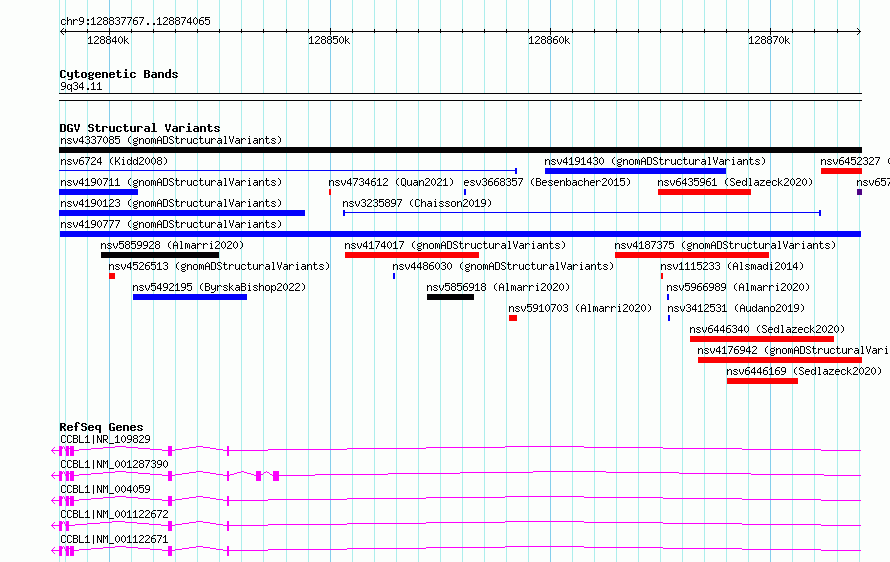
Task: Click chr9:128837767..128874065 coordinates text
Action: 136,21
